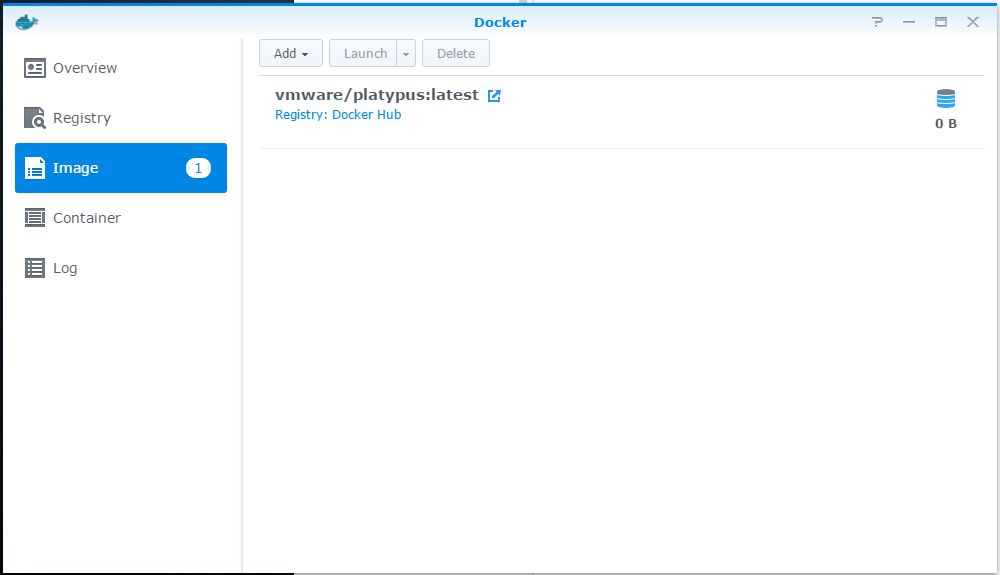Click the Docker whale logo in title bar
Screen dimensions: 1000x575
tap(26, 22)
